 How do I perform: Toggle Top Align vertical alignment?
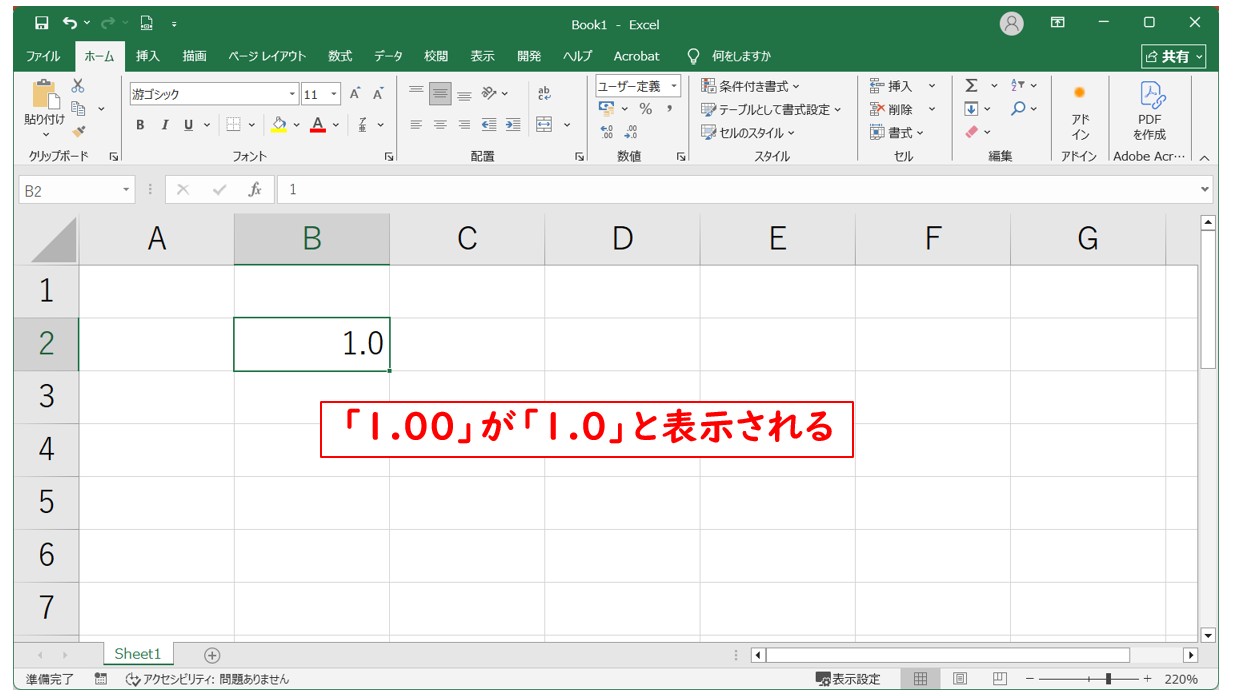click(x=417, y=94)
